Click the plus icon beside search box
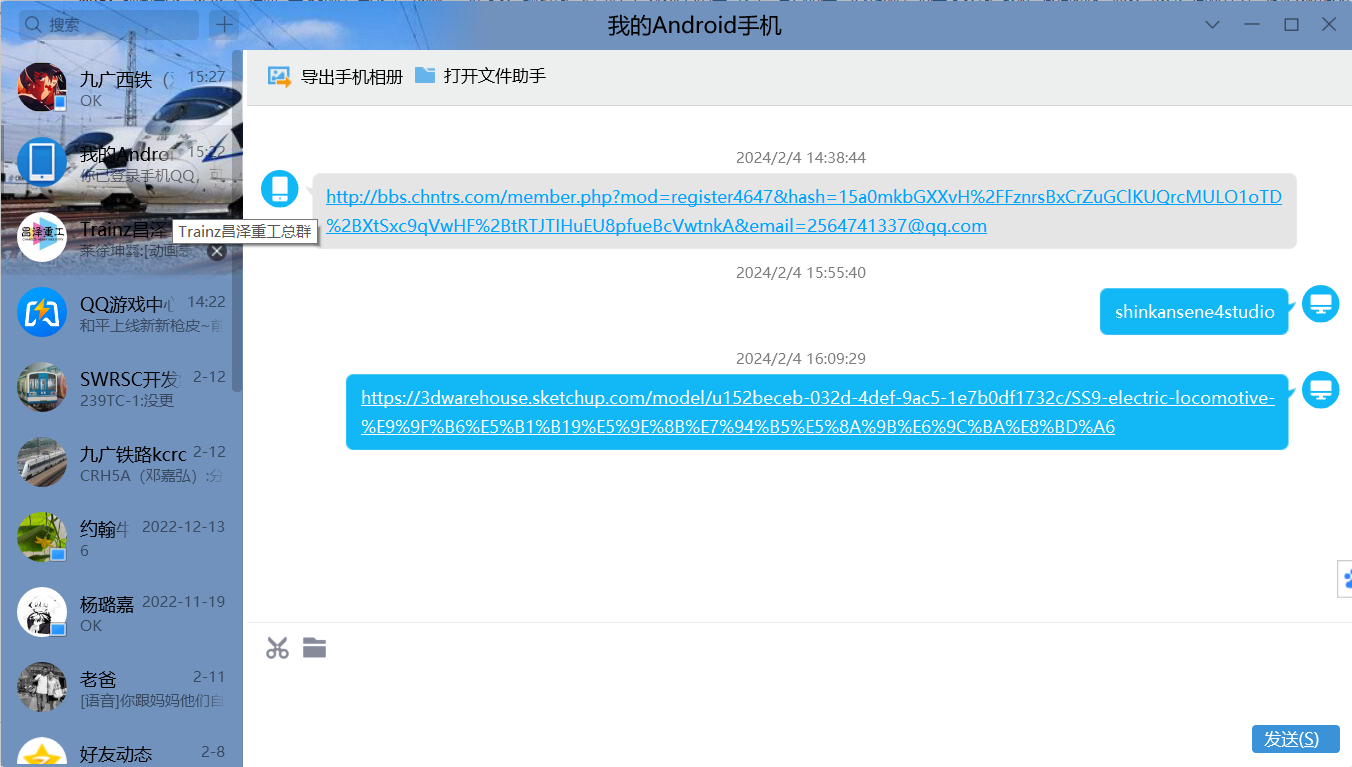 pyautogui.click(x=225, y=25)
